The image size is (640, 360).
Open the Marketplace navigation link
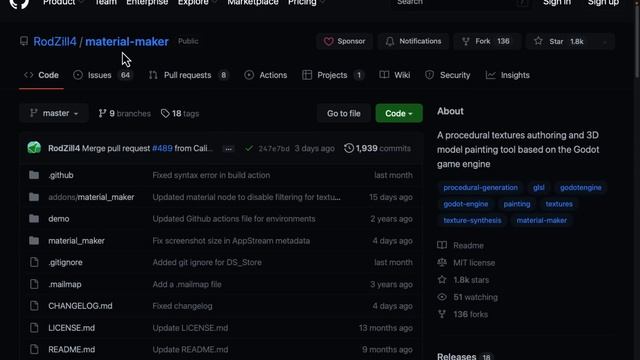pos(253,2)
